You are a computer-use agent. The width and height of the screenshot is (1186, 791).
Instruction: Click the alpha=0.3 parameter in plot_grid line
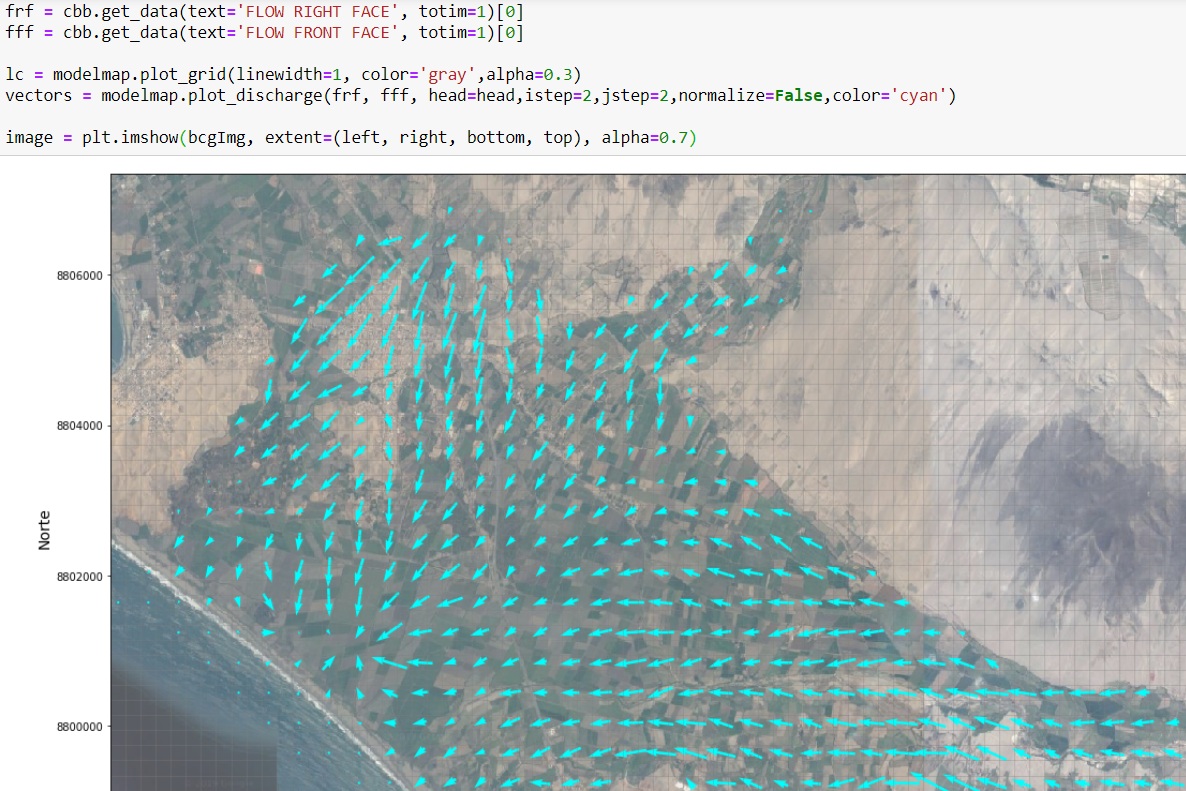(529, 74)
